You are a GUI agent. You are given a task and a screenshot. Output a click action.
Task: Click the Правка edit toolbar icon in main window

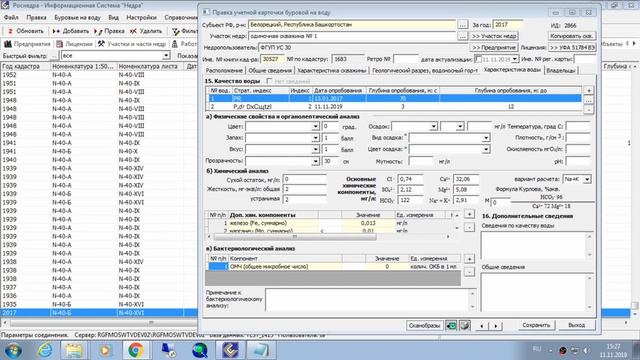[x=98, y=31]
